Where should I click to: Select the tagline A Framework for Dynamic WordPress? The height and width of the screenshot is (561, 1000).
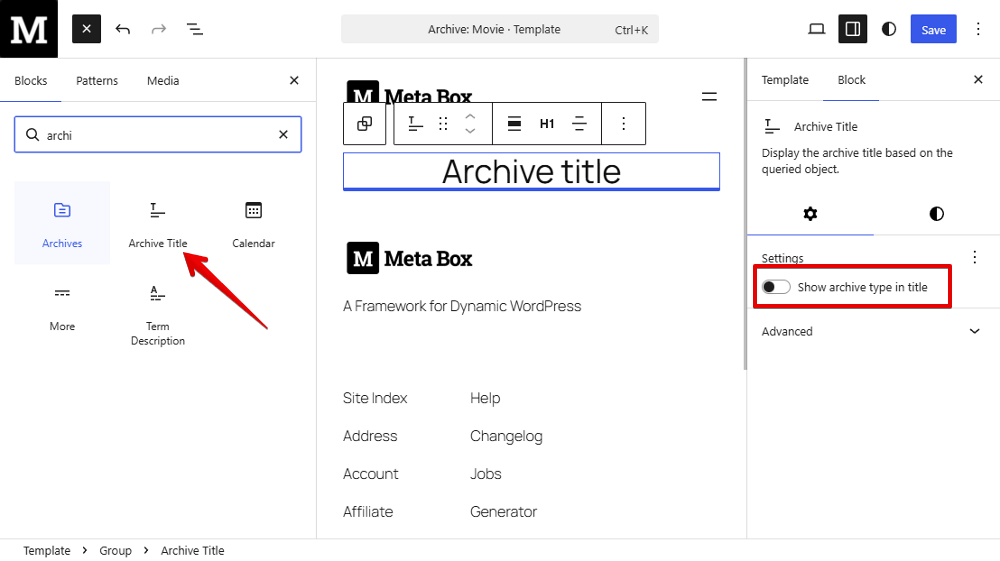tap(462, 306)
